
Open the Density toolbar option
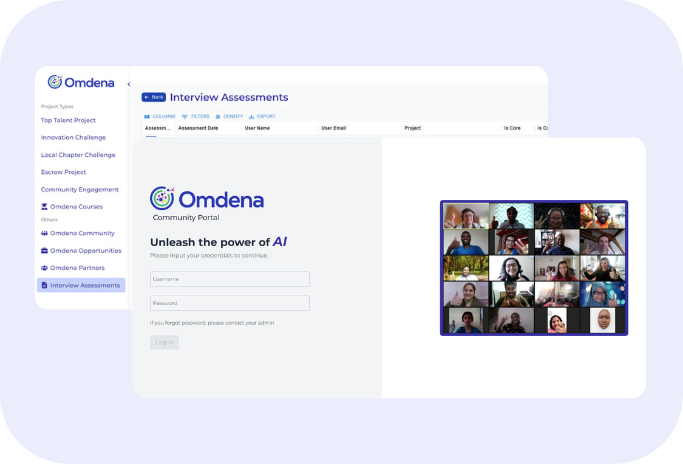click(230, 116)
